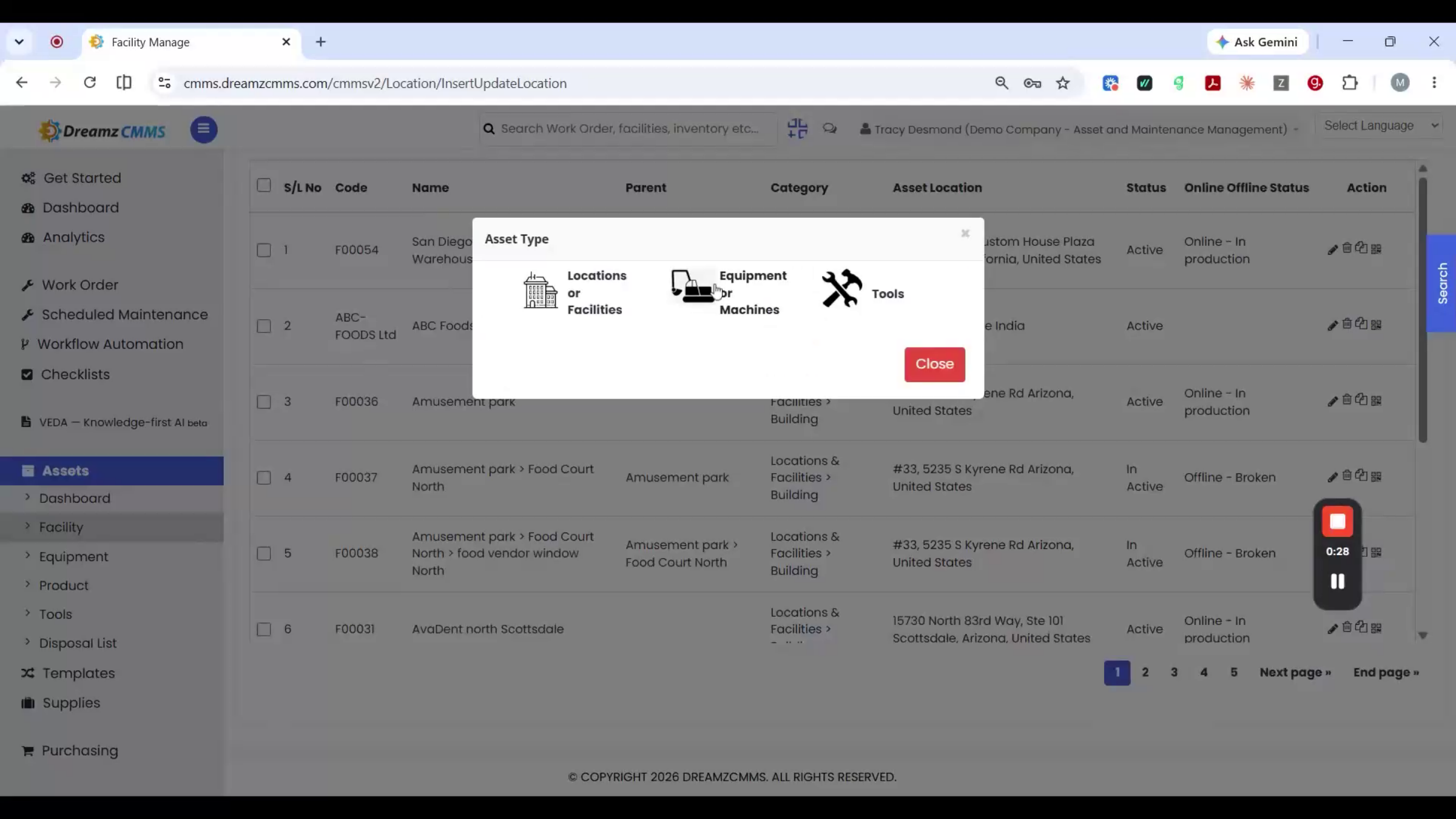Tick the checkbox for row 3 F00036

pyautogui.click(x=263, y=402)
